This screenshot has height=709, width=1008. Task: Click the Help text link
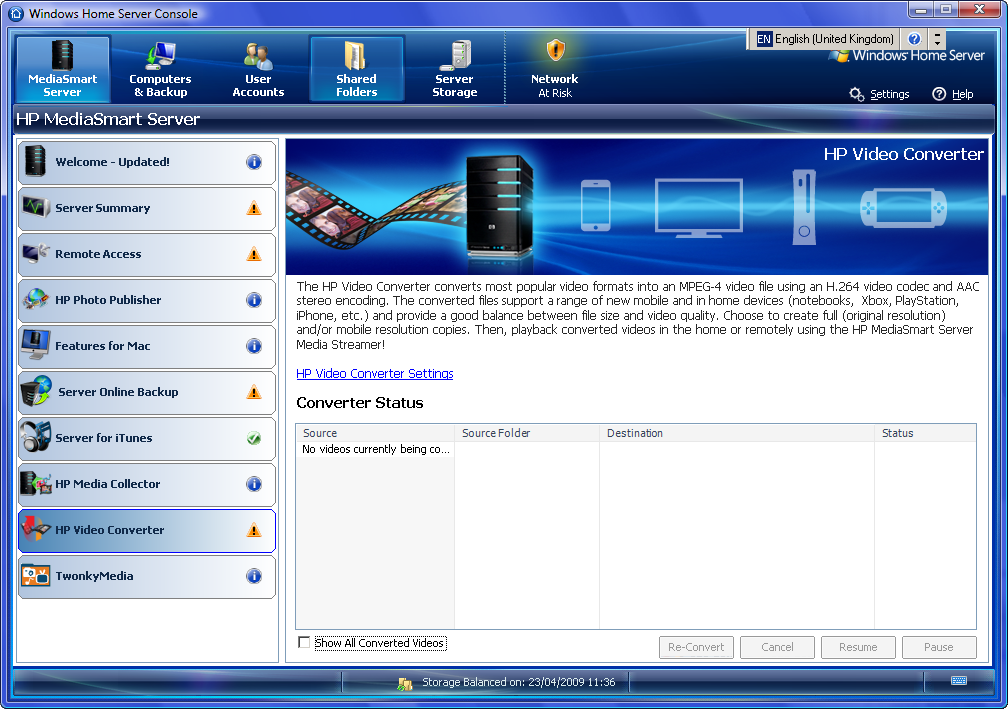962,94
